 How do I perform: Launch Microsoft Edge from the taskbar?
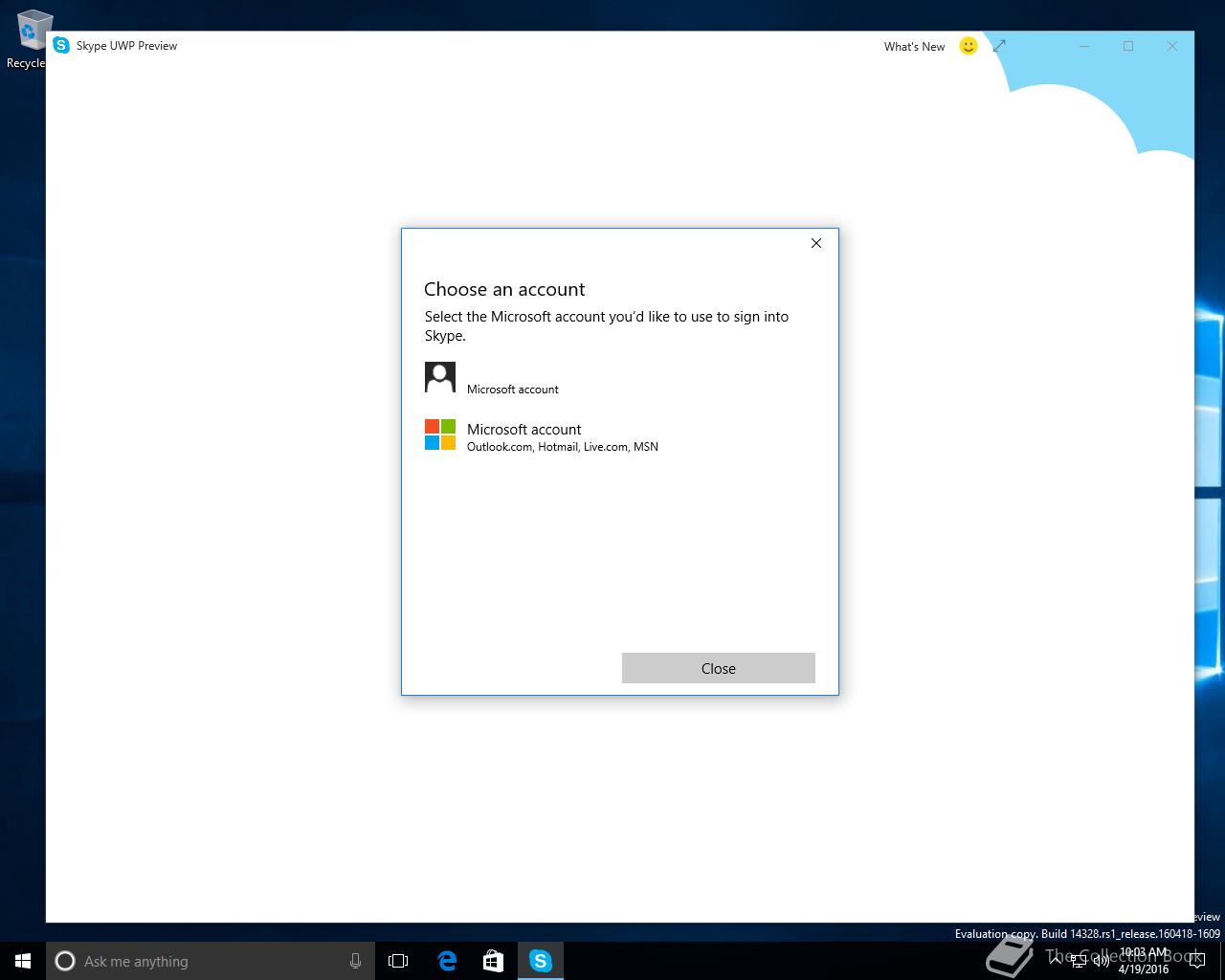pos(447,961)
